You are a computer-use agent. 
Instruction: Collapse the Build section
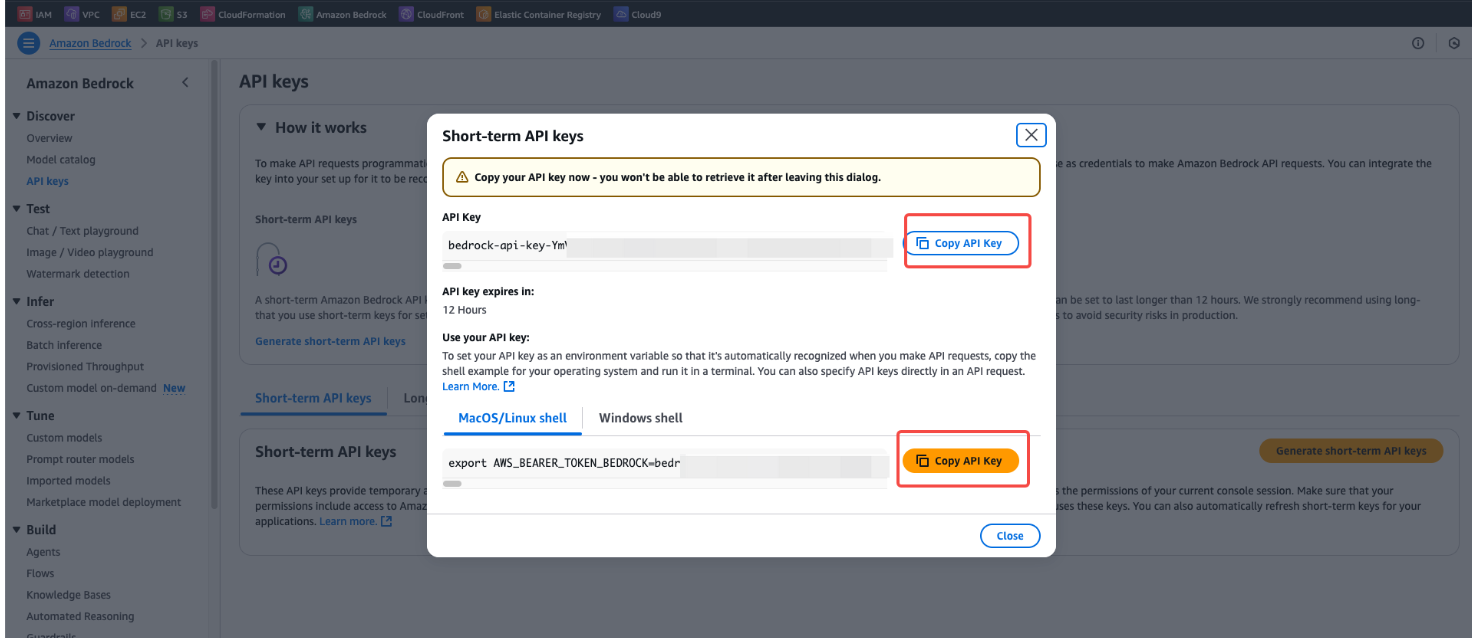[x=17, y=529]
